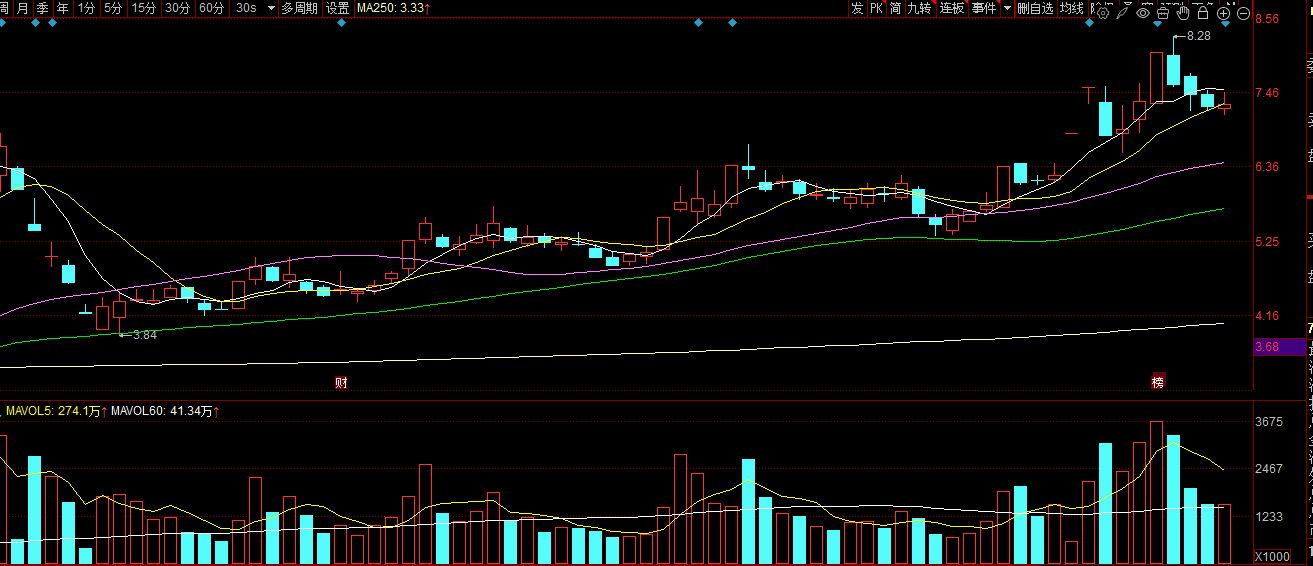Open the chart settings gear icon
Viewport: 1313px width, 566px height.
(x=1103, y=13)
